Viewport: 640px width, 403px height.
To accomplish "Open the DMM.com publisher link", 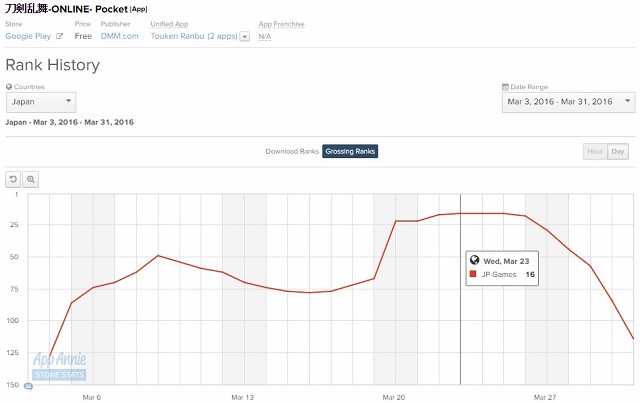I will pyautogui.click(x=120, y=36).
